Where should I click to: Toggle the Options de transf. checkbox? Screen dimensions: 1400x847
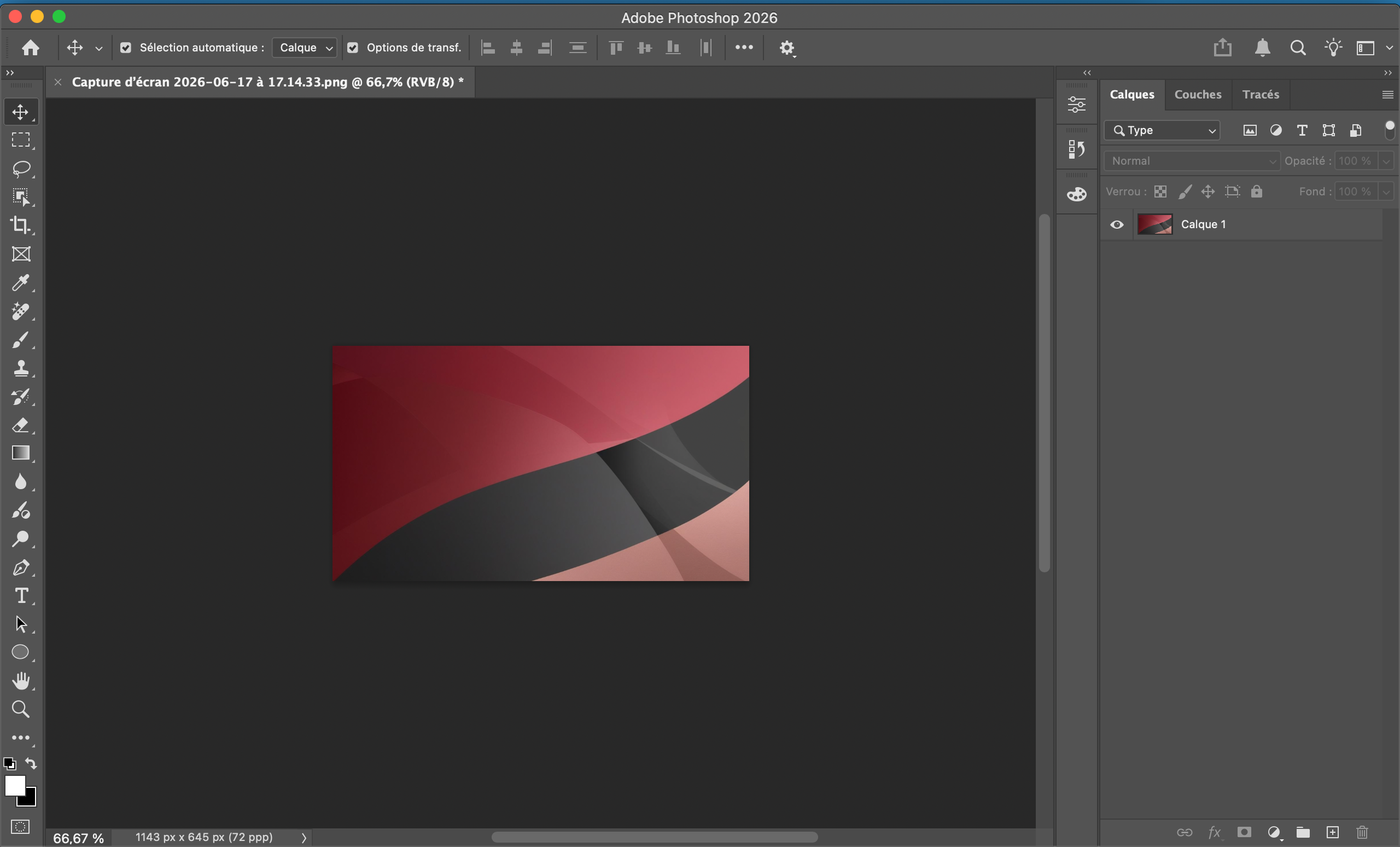[353, 48]
